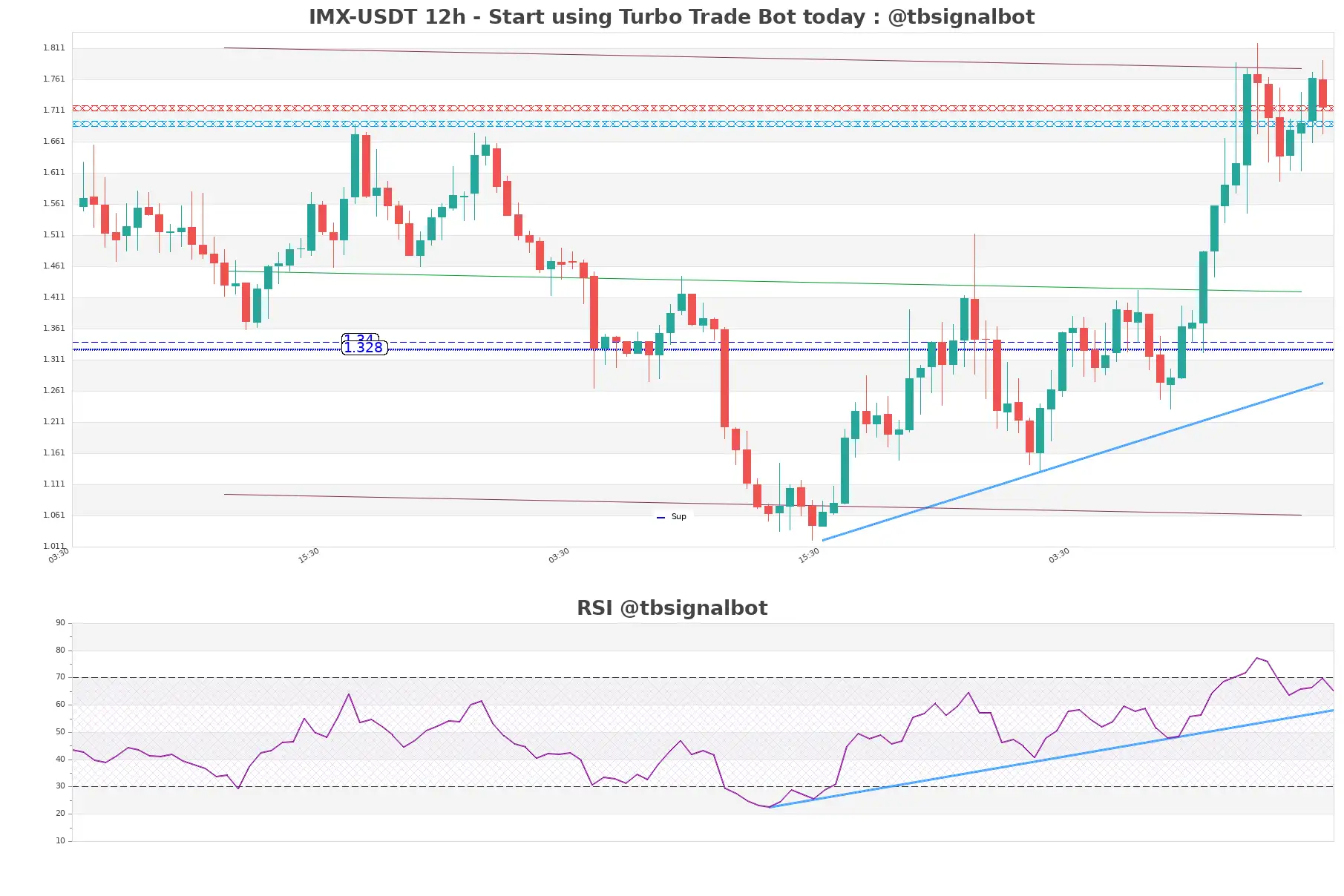Select the 1.811 price axis label
The image size is (1344, 896).
[53, 47]
